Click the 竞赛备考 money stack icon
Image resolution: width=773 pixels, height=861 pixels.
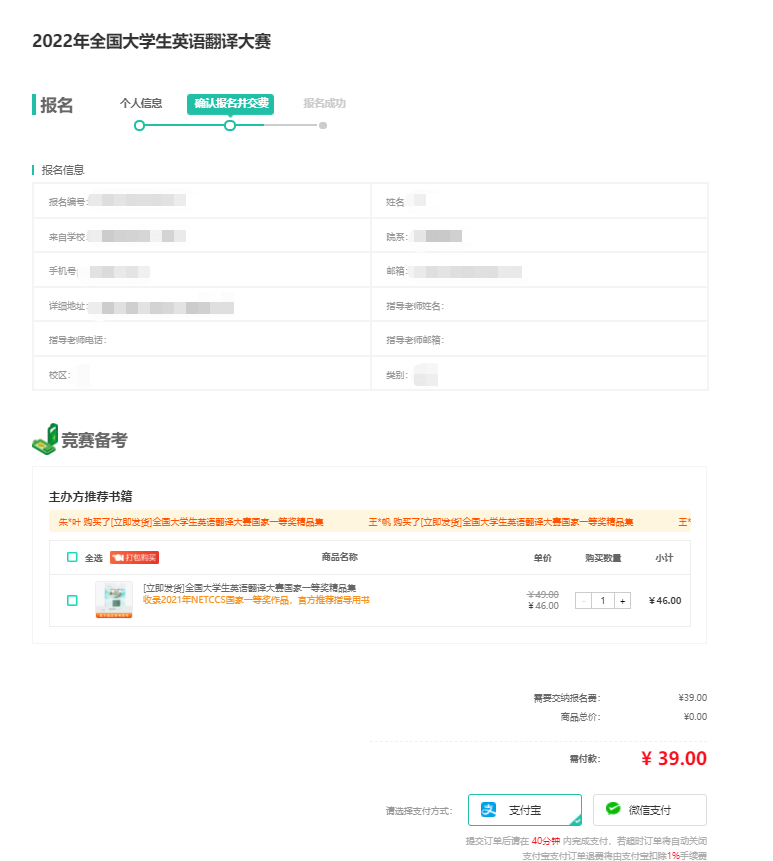pos(45,439)
